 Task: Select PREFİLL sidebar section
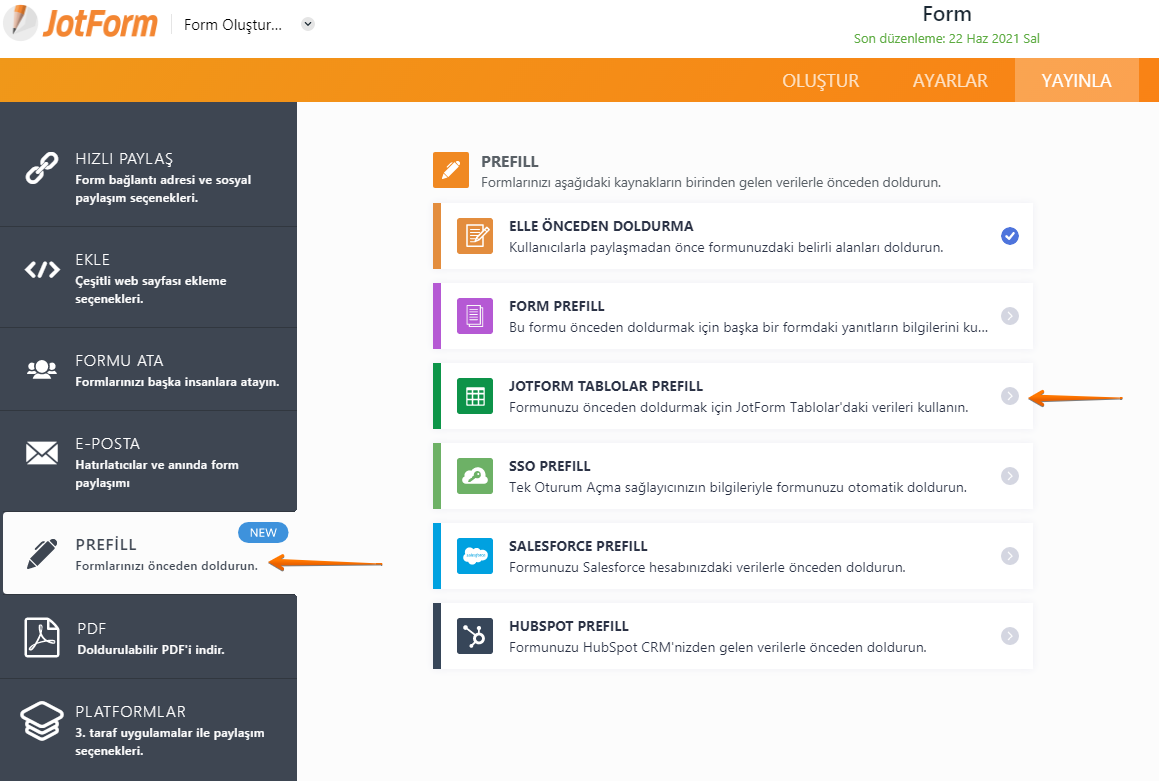(150, 553)
